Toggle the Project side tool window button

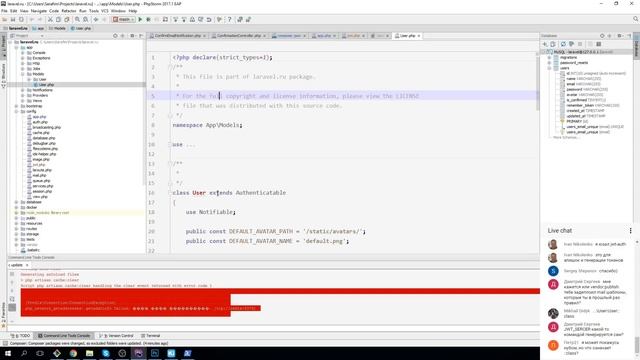(3, 46)
